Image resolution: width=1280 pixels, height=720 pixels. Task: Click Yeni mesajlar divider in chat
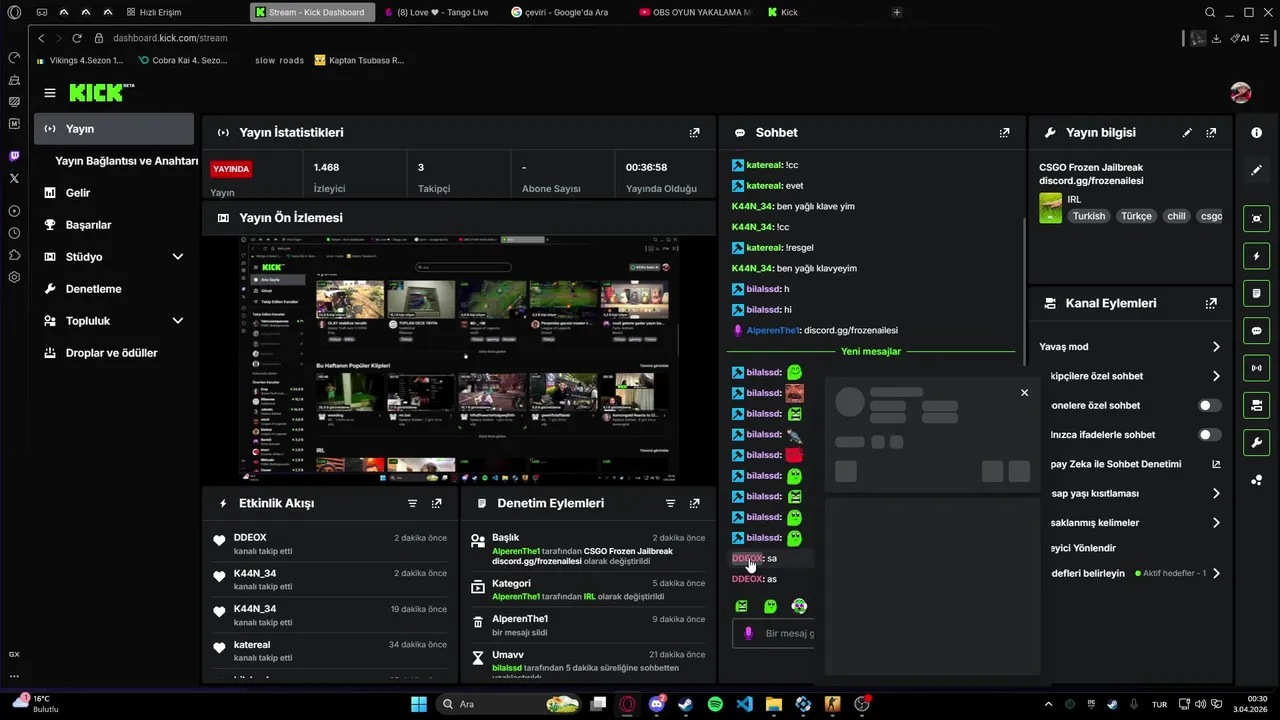[x=870, y=351]
